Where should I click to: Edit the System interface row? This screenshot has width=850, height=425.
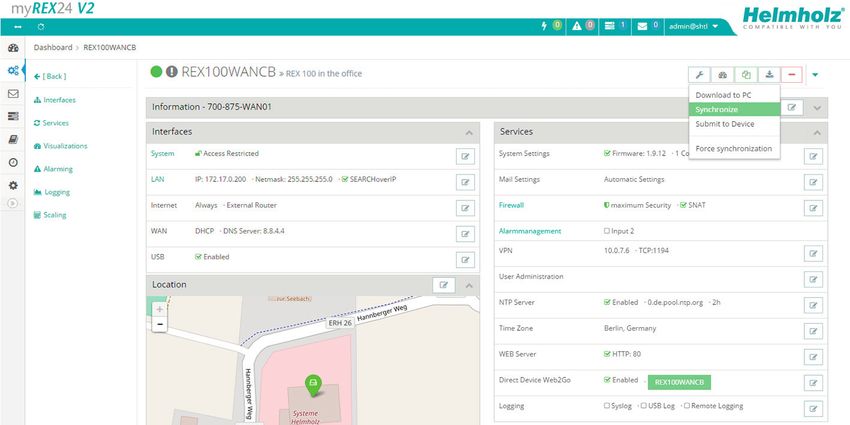pos(465,157)
